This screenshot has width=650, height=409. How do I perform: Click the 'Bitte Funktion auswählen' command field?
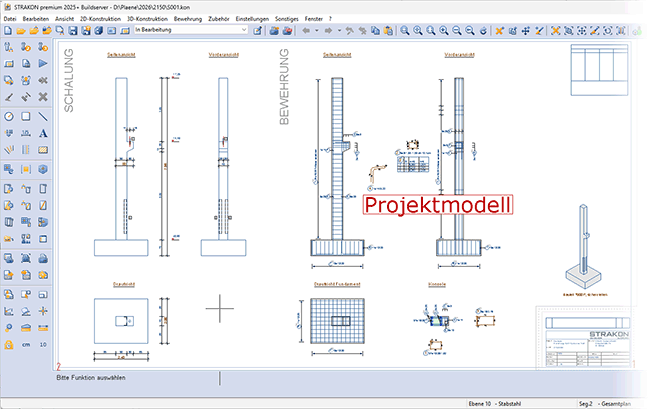coord(110,379)
